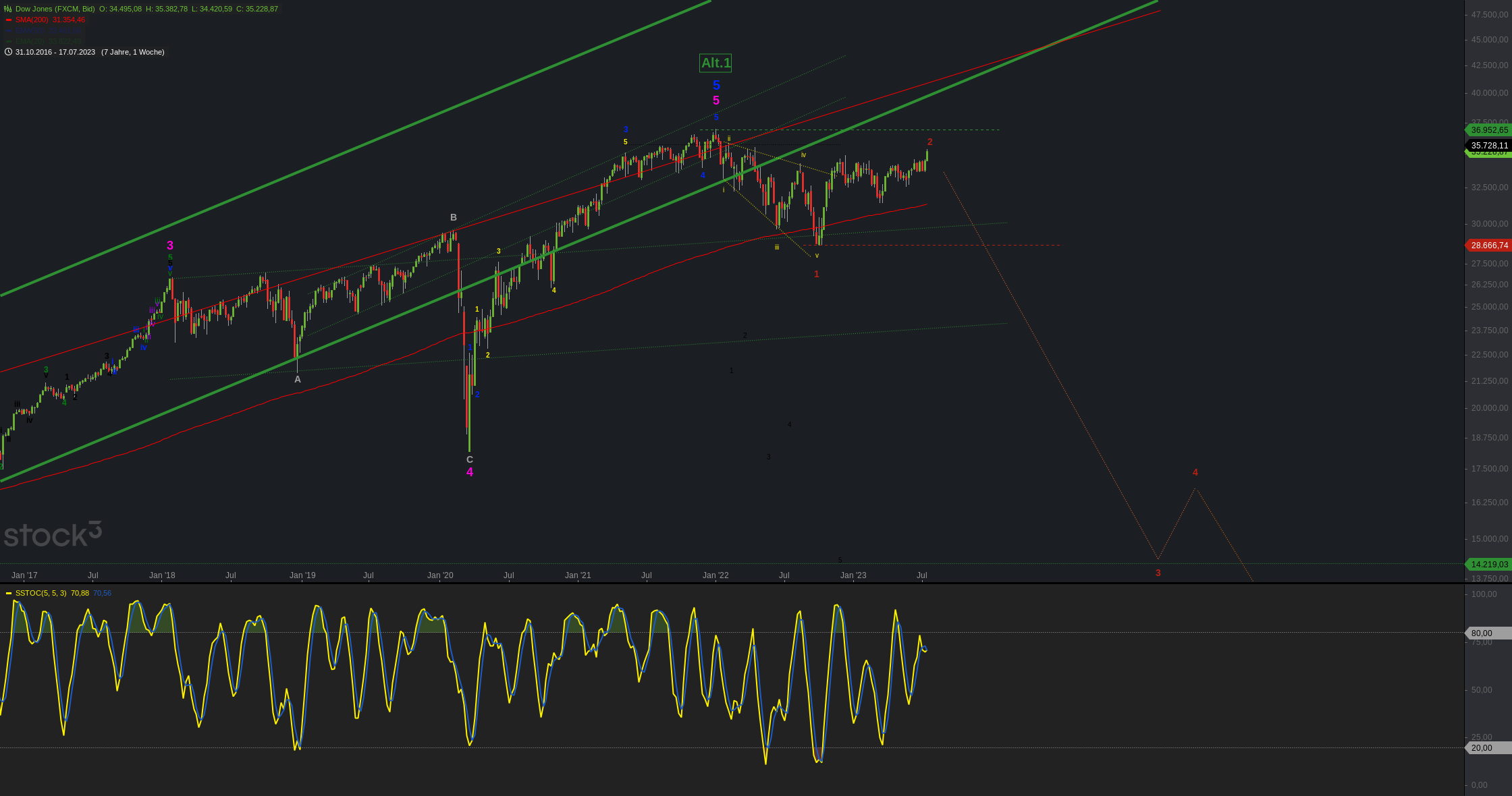Click the yellow SSTOC line marker

(9, 593)
